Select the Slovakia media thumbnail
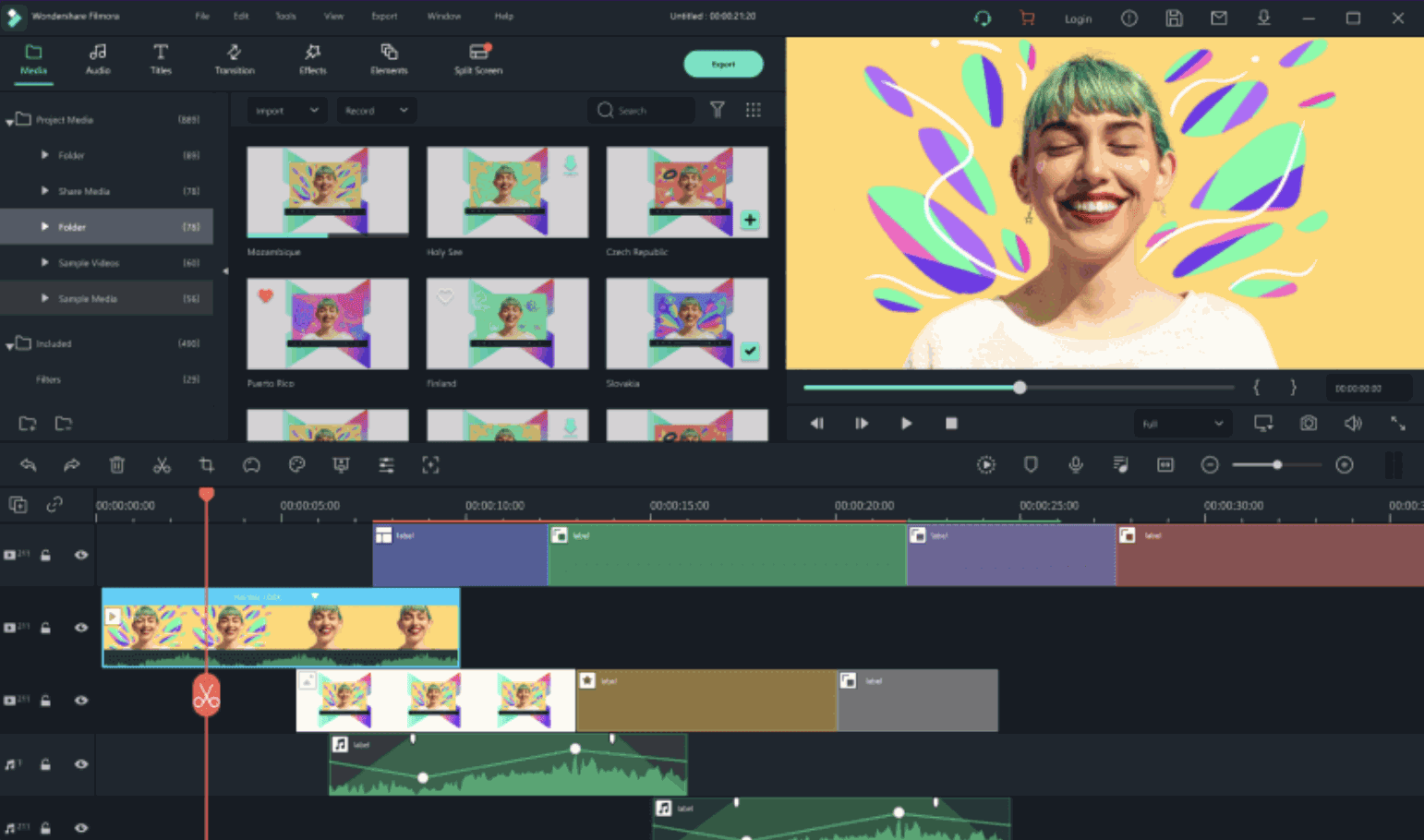Image resolution: width=1424 pixels, height=840 pixels. click(x=685, y=323)
